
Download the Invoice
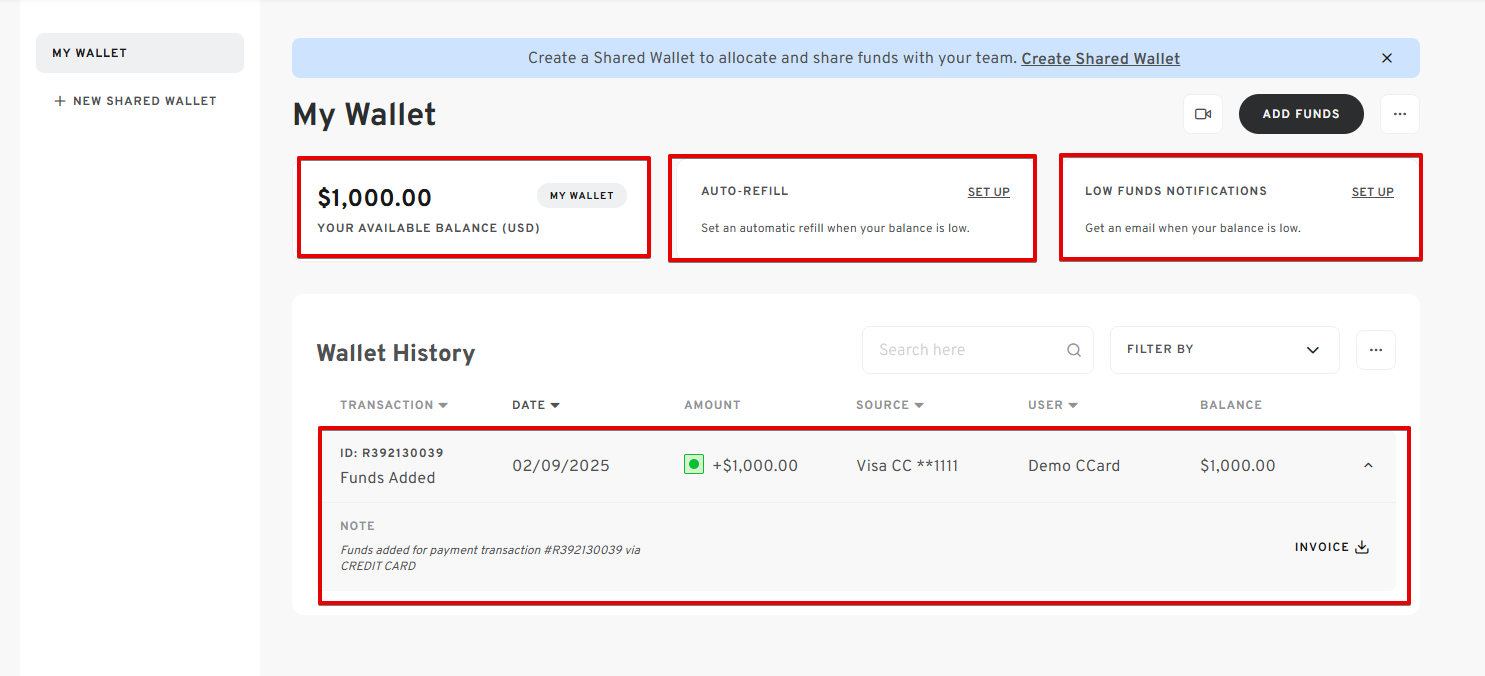1332,547
